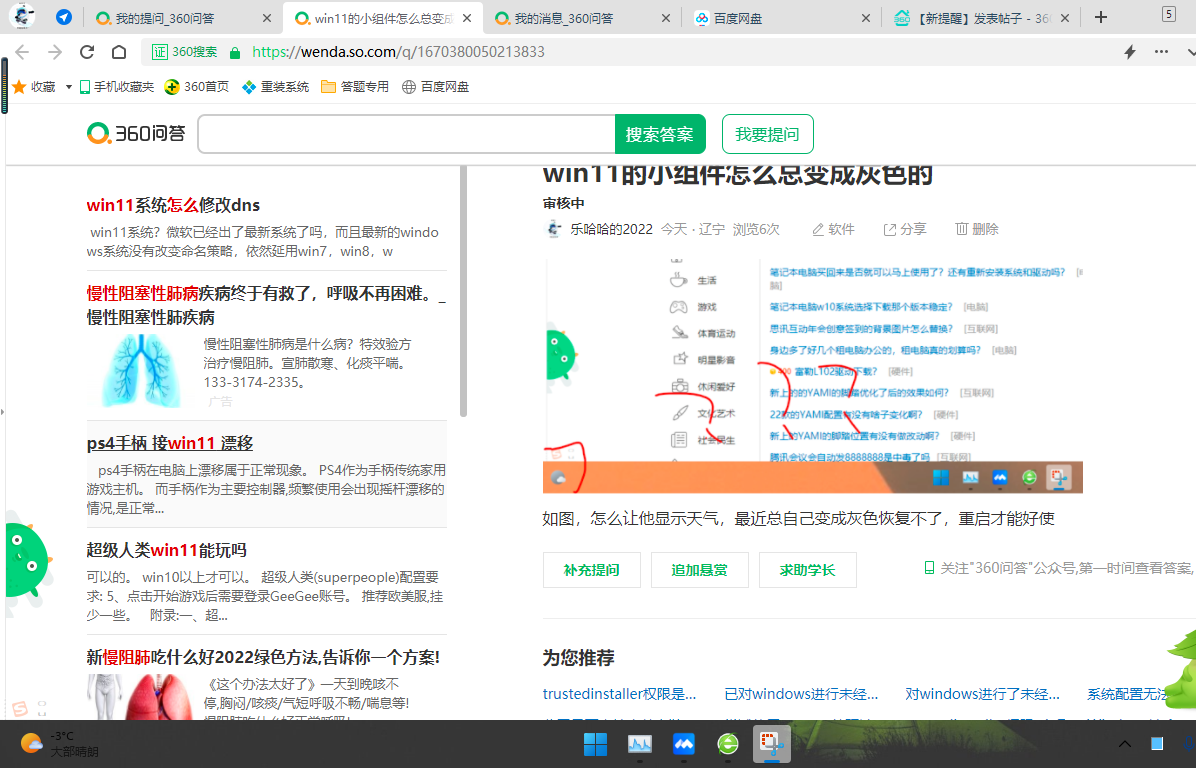Open a new tab with plus button

[1100, 18]
